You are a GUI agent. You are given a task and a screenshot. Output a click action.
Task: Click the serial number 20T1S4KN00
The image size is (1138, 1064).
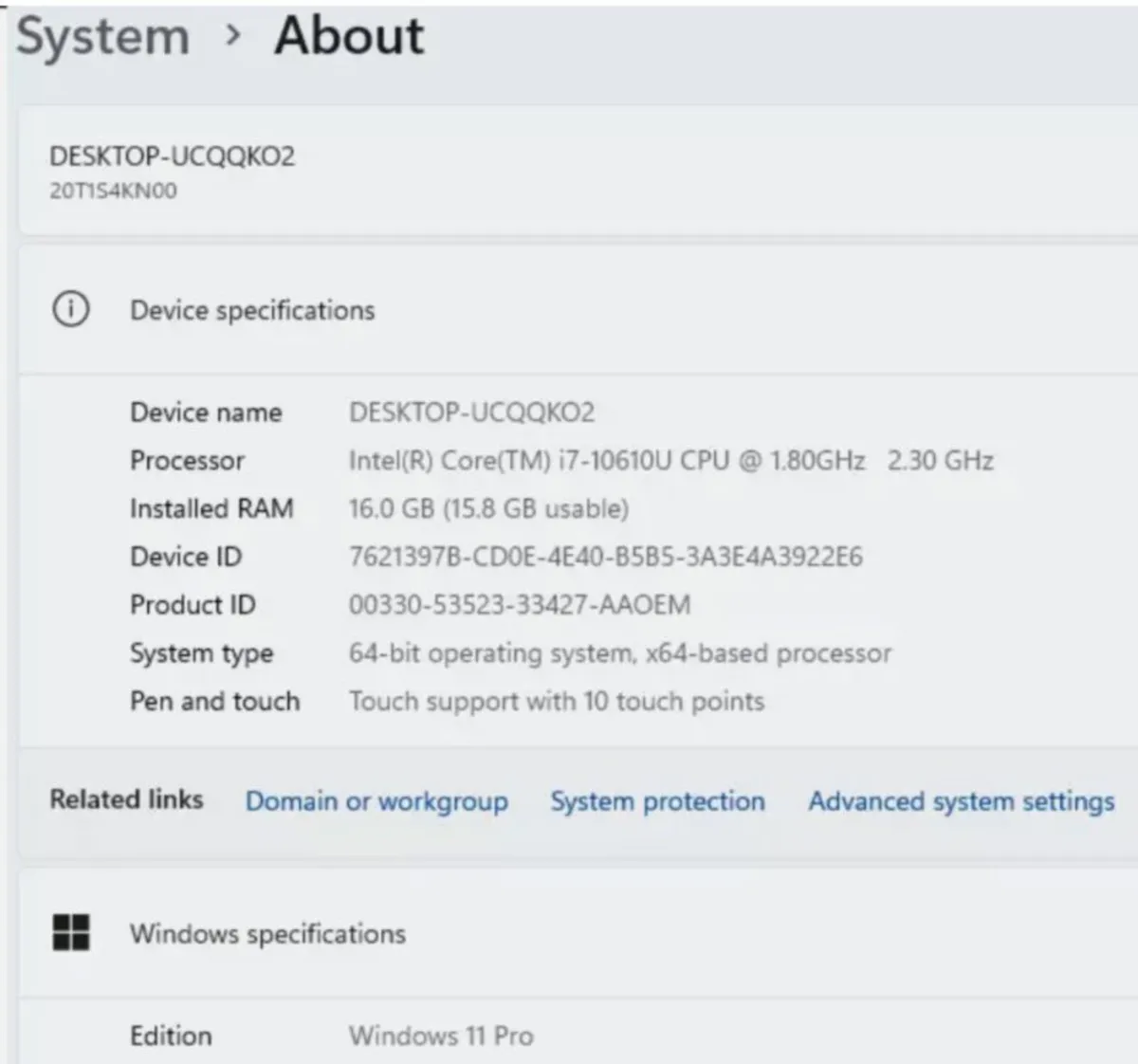(111, 190)
